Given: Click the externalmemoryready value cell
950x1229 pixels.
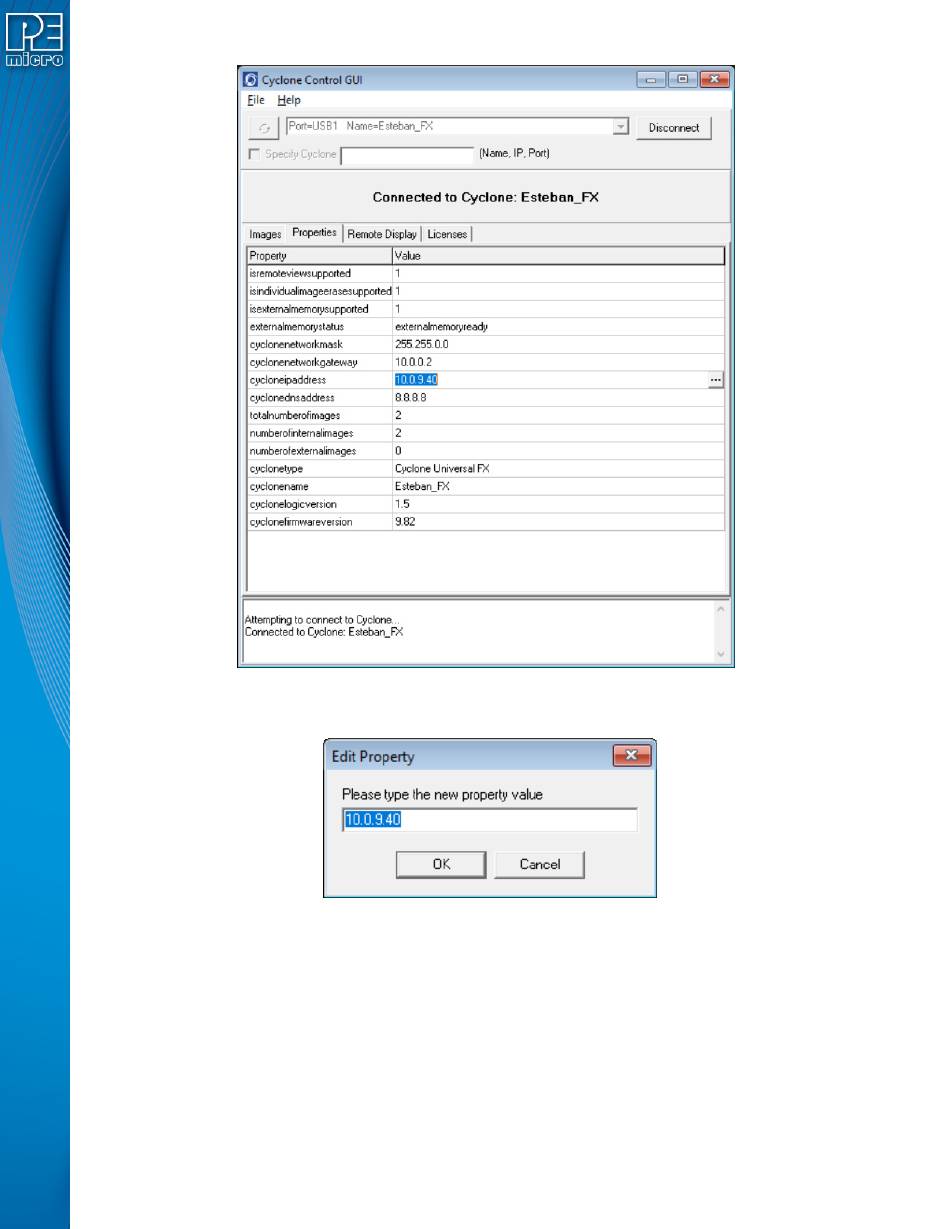Looking at the screenshot, I should pos(558,326).
